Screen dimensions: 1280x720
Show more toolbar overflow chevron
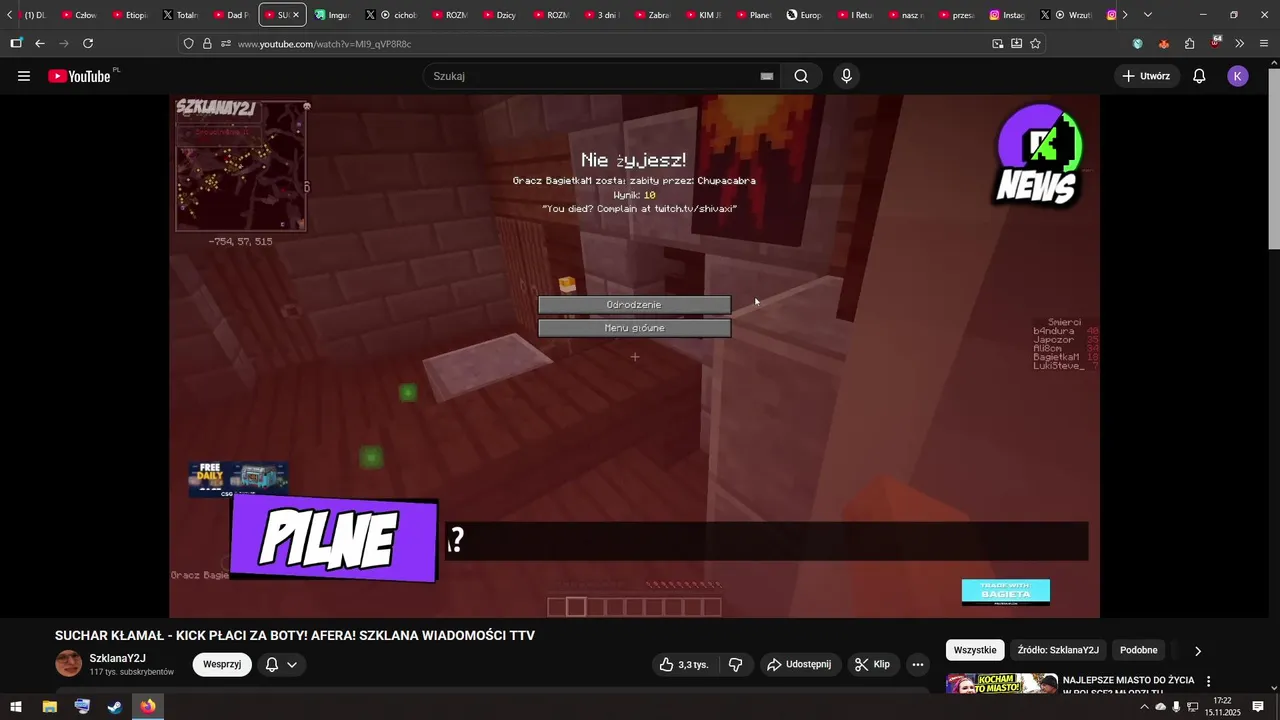click(x=1240, y=43)
